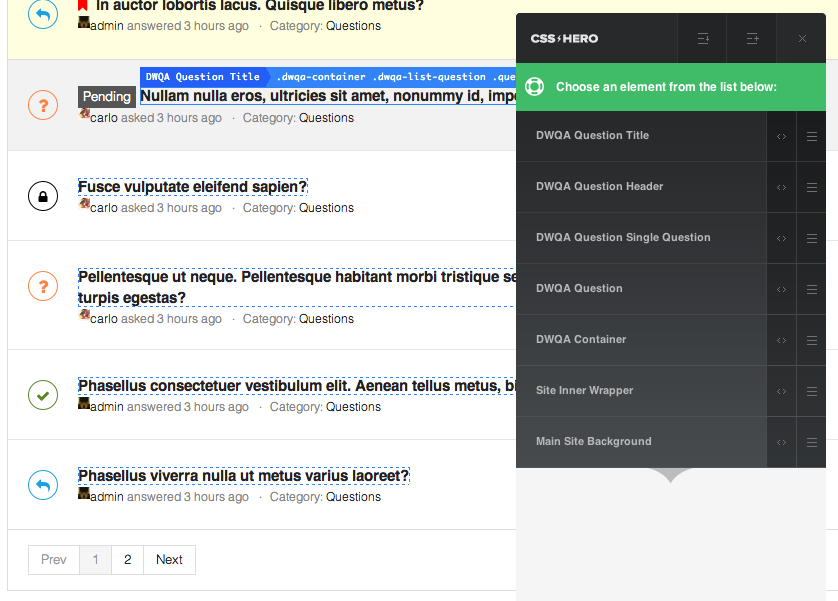
Task: Open the menu icon for Site Inner Wrapper
Action: point(811,391)
